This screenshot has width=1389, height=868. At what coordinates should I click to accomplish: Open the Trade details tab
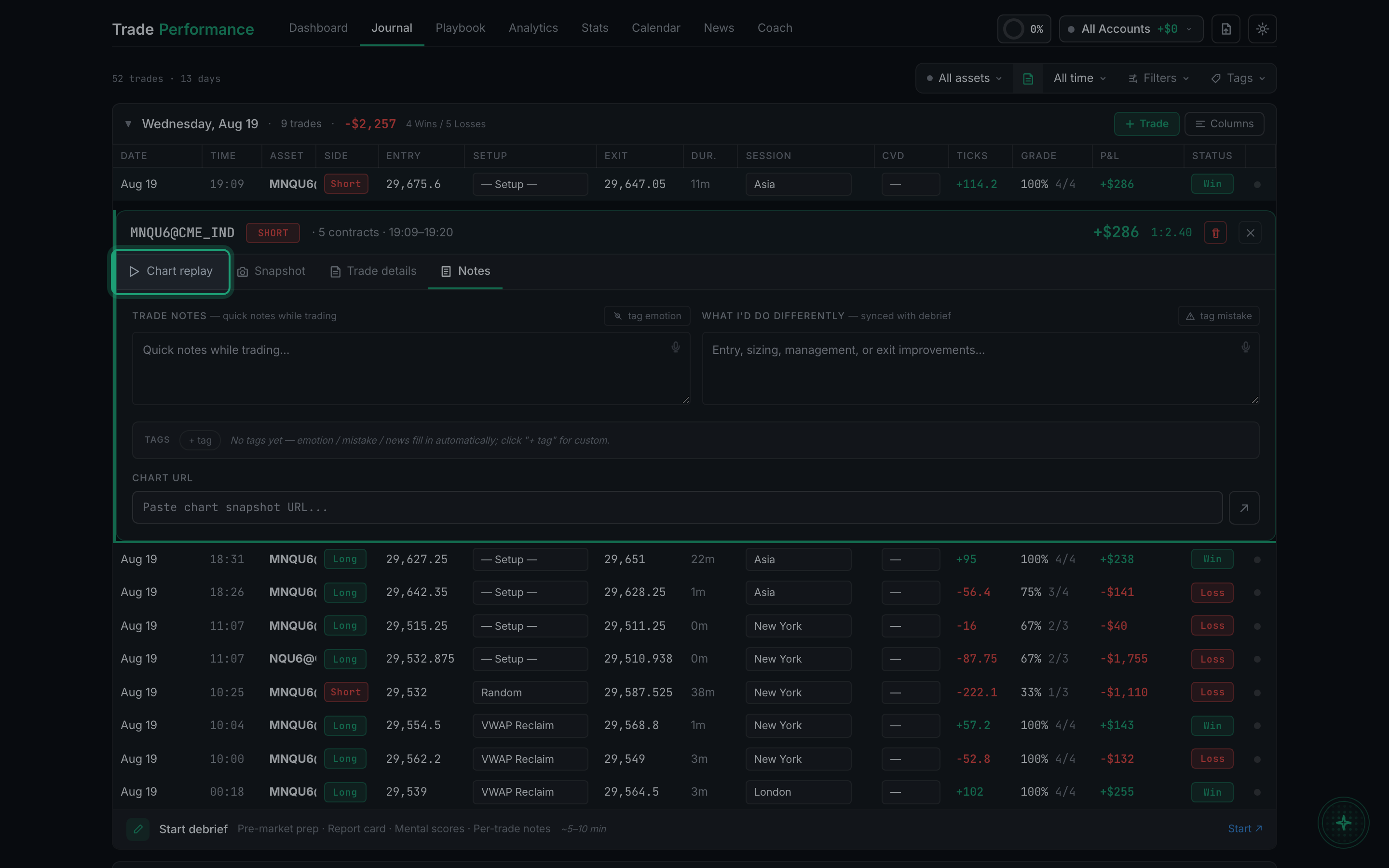click(x=373, y=271)
